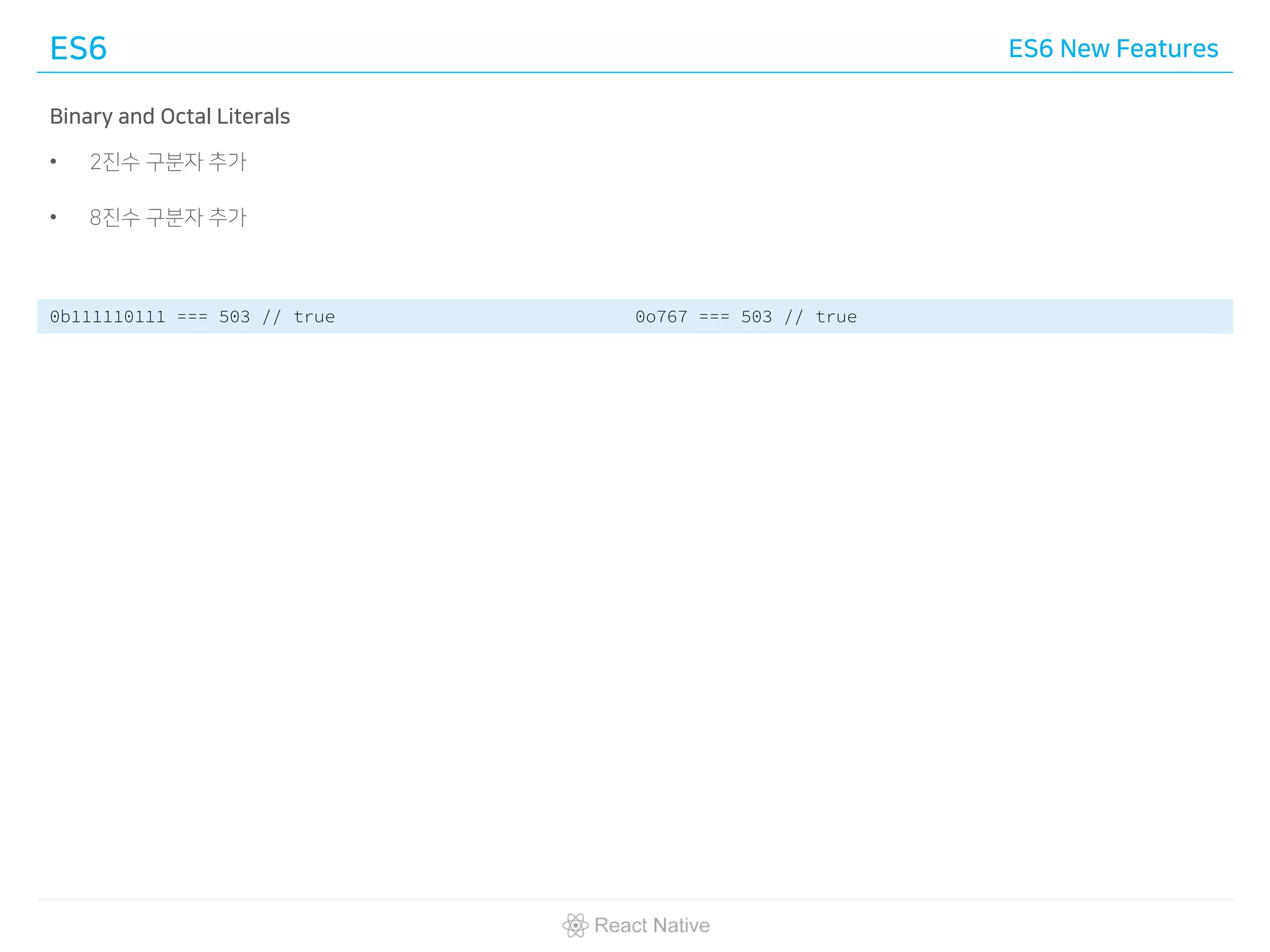Select code 0o767 === 503 // true

click(746, 317)
